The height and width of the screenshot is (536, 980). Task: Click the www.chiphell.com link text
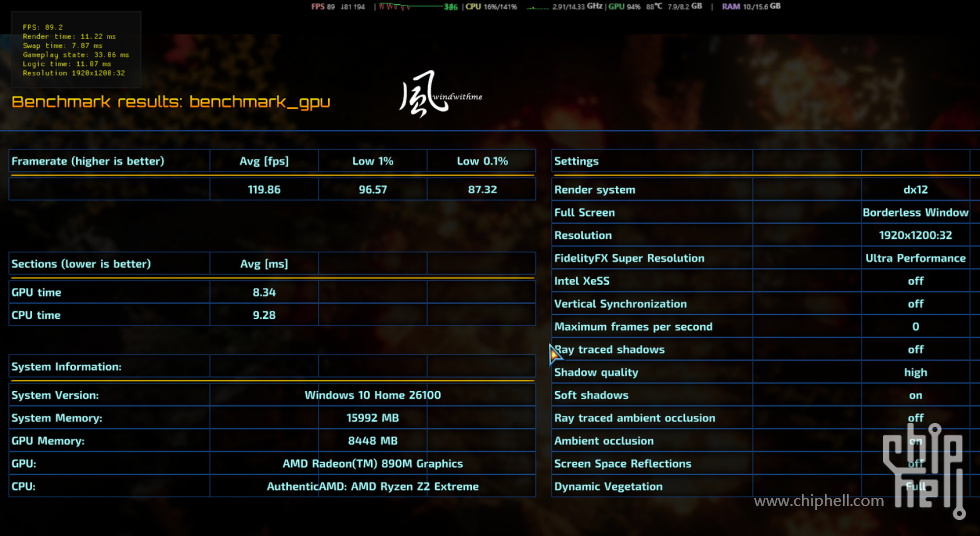[x=818, y=501]
